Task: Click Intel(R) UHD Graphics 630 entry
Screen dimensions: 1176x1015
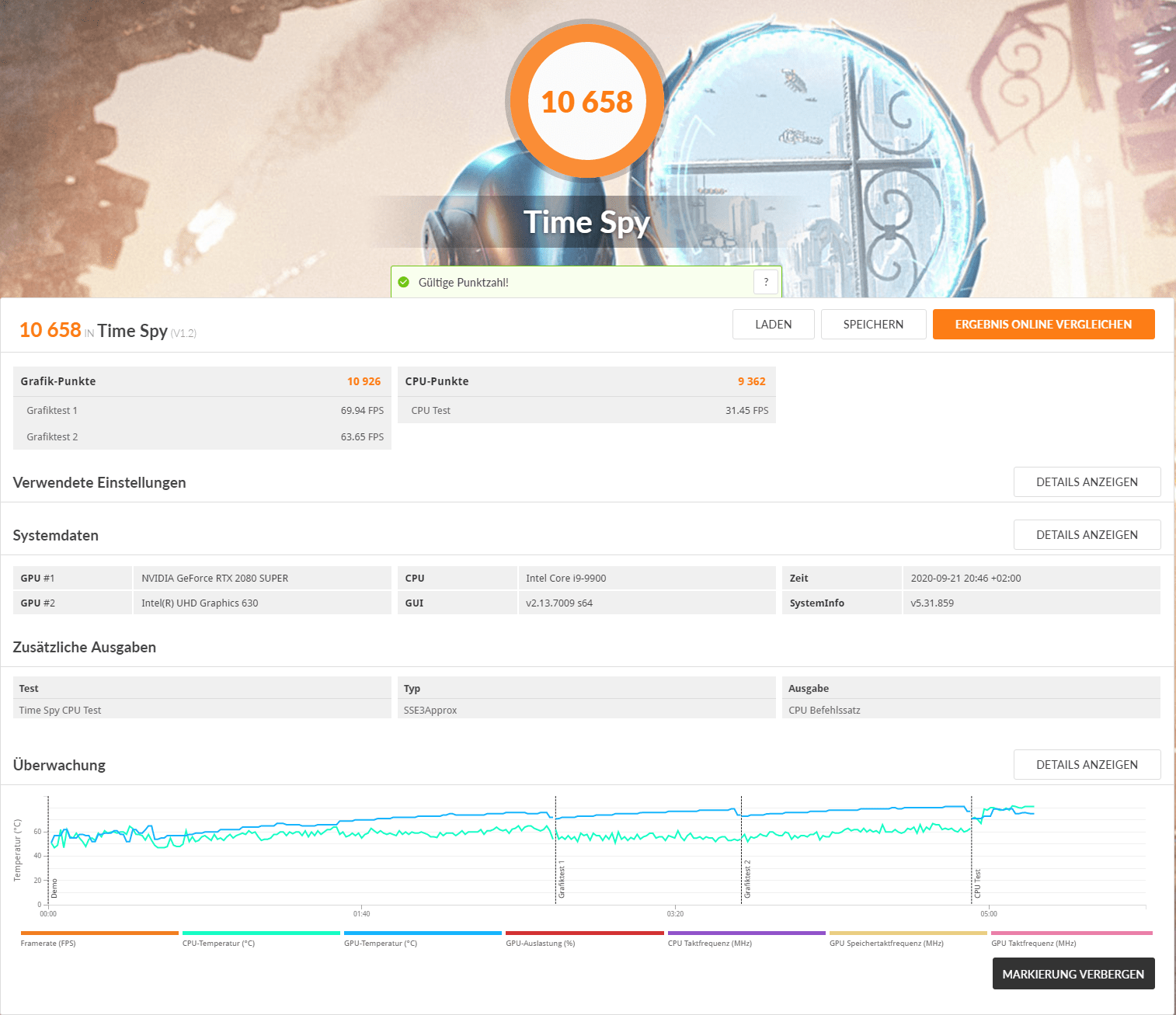Action: tap(200, 603)
